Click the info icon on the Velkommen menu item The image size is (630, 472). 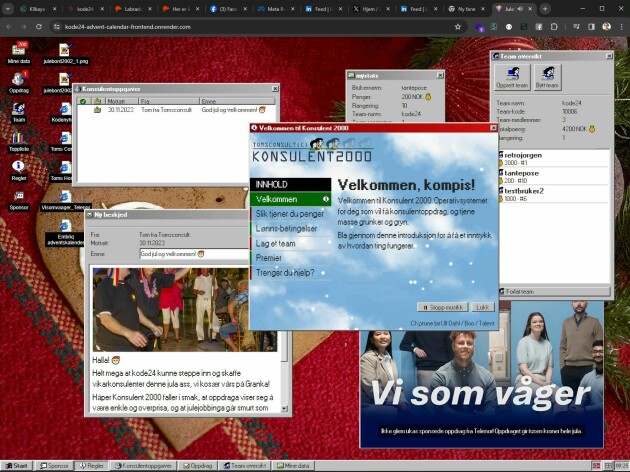(326, 199)
